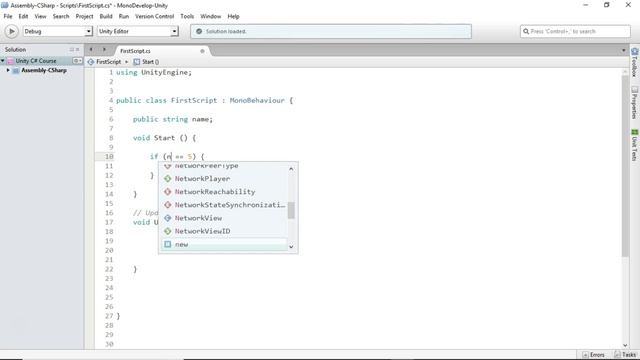The image size is (640, 360).
Task: Click the NetworkView class icon in autocomplete
Action: click(167, 218)
